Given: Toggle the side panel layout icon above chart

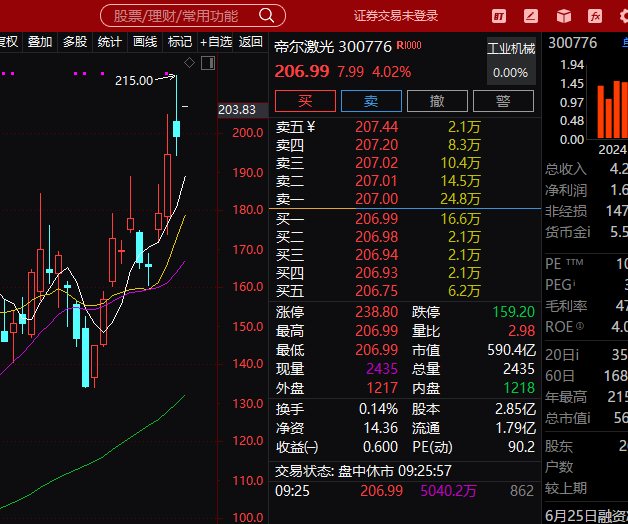Looking at the screenshot, I should coord(208,63).
